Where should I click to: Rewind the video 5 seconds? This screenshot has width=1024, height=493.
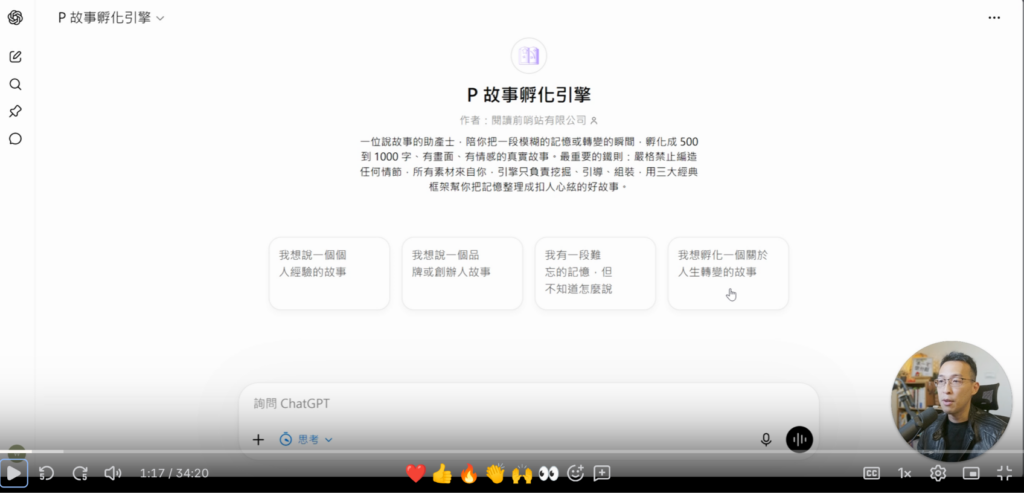46,473
